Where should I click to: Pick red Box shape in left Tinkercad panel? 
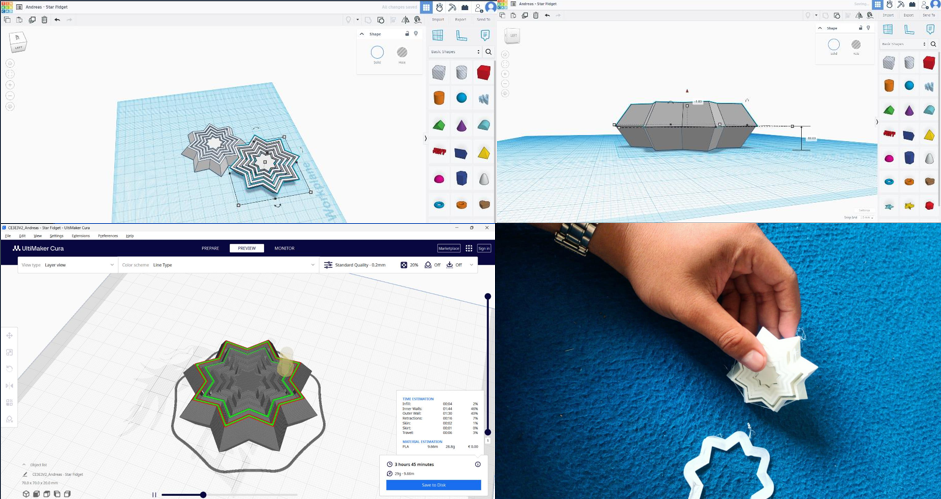point(483,73)
